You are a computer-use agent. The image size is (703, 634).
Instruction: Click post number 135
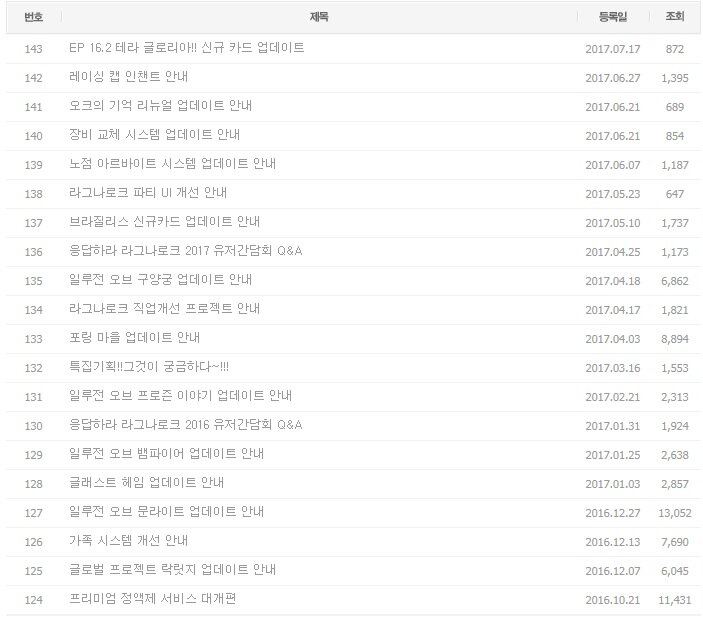tap(34, 281)
